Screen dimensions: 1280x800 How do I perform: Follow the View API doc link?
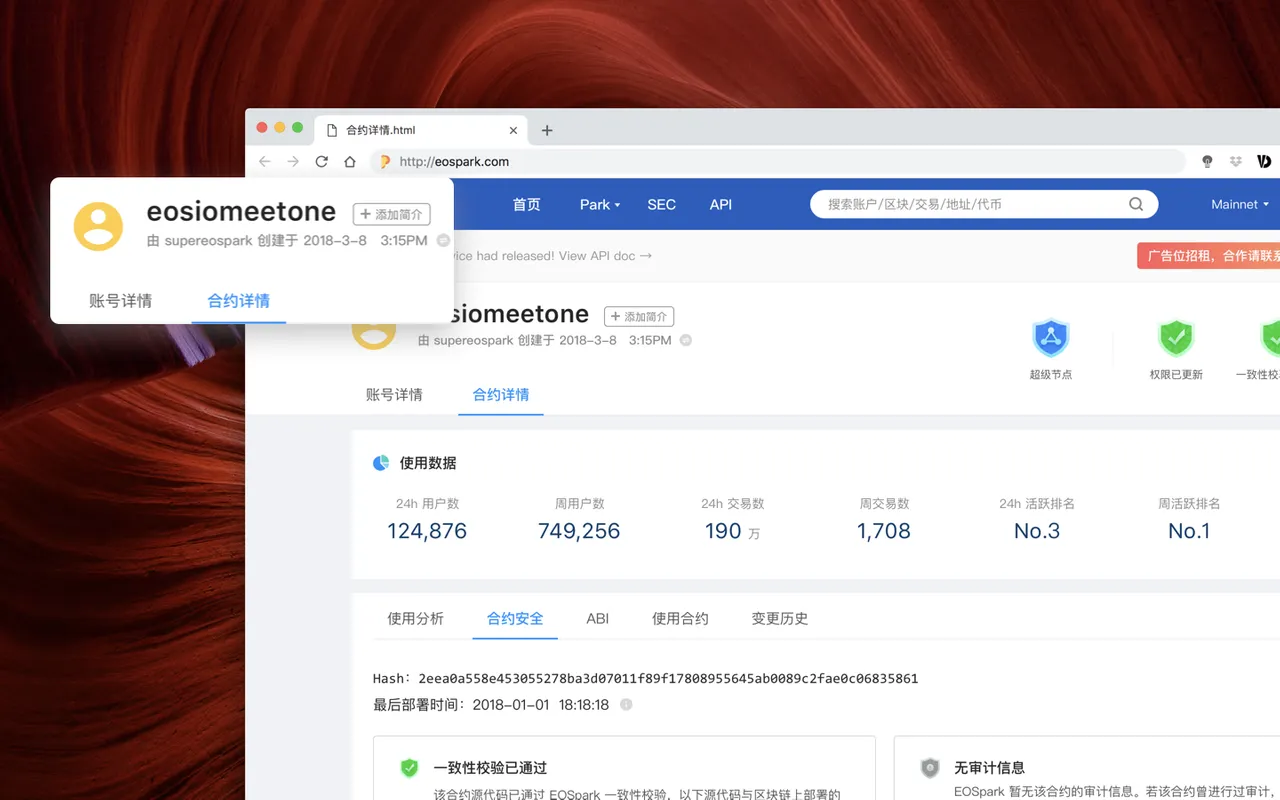[x=605, y=256]
